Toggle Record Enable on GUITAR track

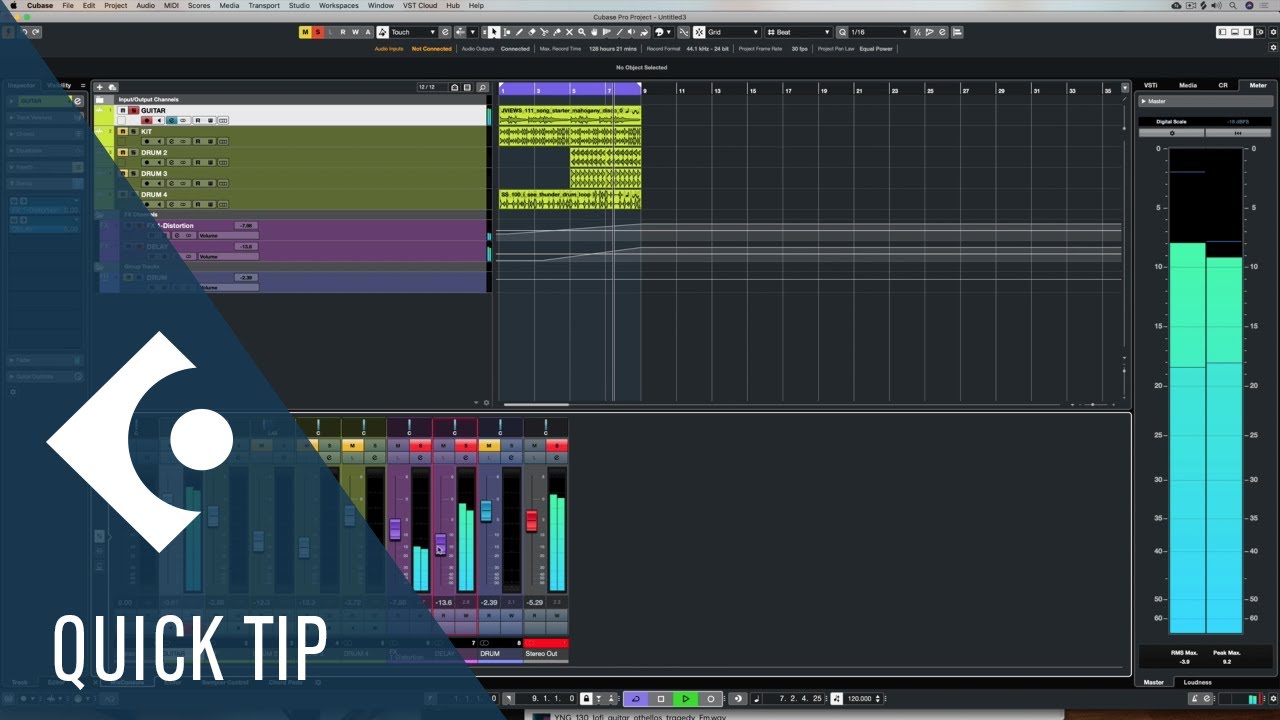147,121
